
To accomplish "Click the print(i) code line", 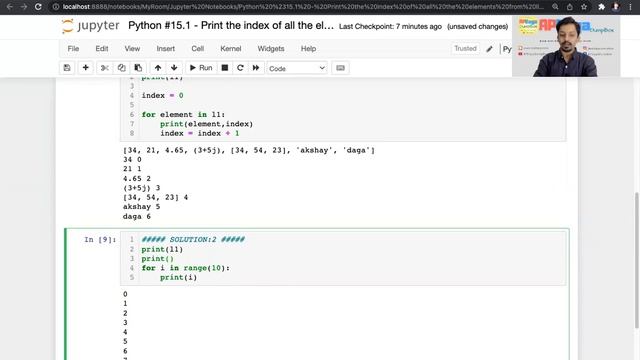I will (178, 278).
